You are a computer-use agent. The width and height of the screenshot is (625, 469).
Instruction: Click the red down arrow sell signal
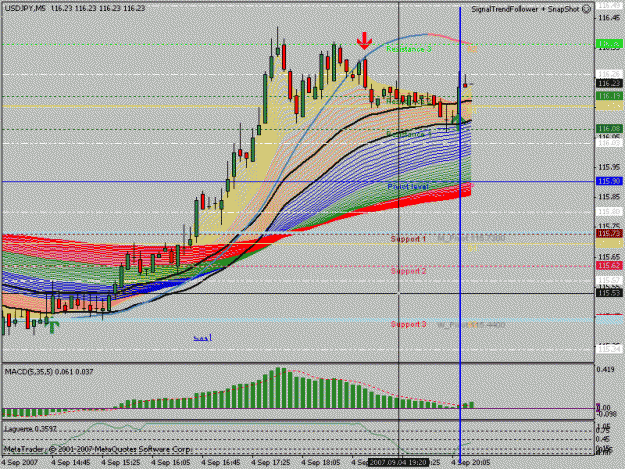[364, 41]
